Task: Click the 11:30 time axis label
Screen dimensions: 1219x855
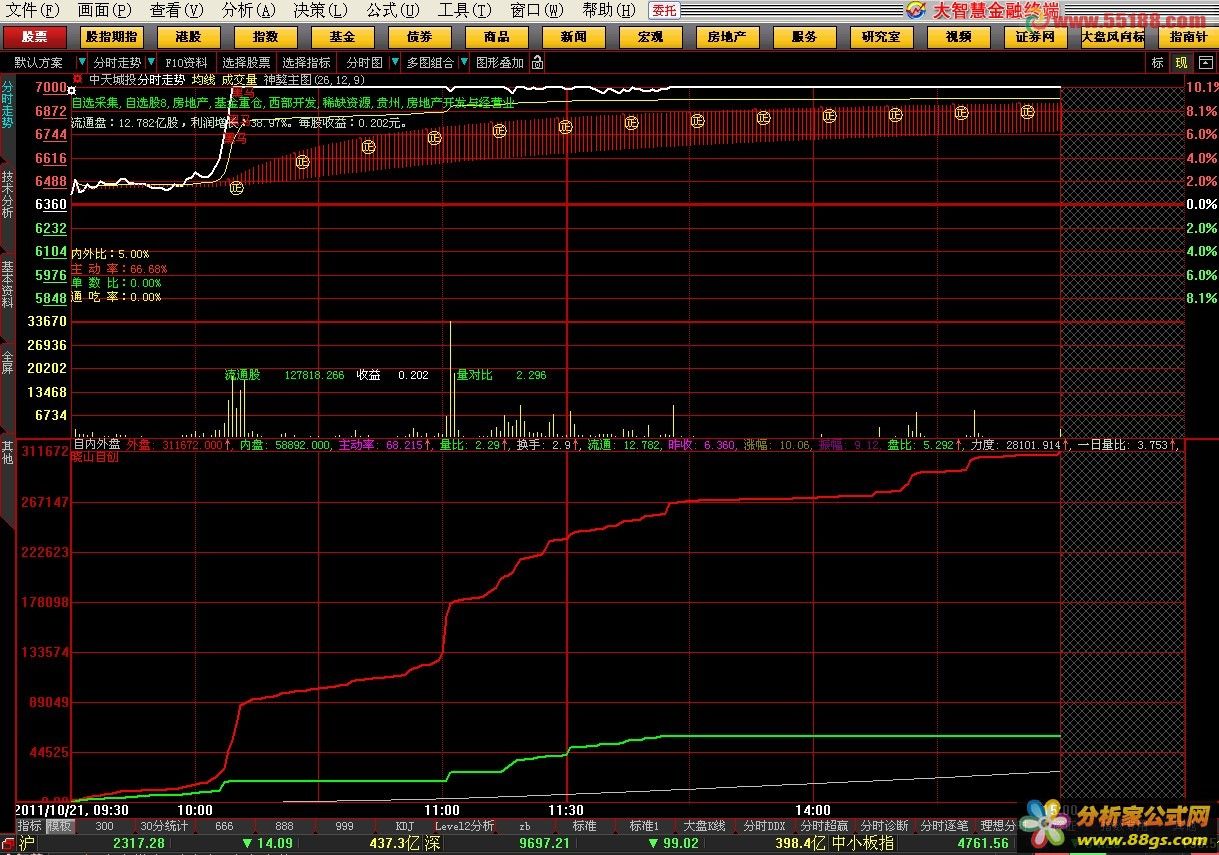Action: [567, 809]
